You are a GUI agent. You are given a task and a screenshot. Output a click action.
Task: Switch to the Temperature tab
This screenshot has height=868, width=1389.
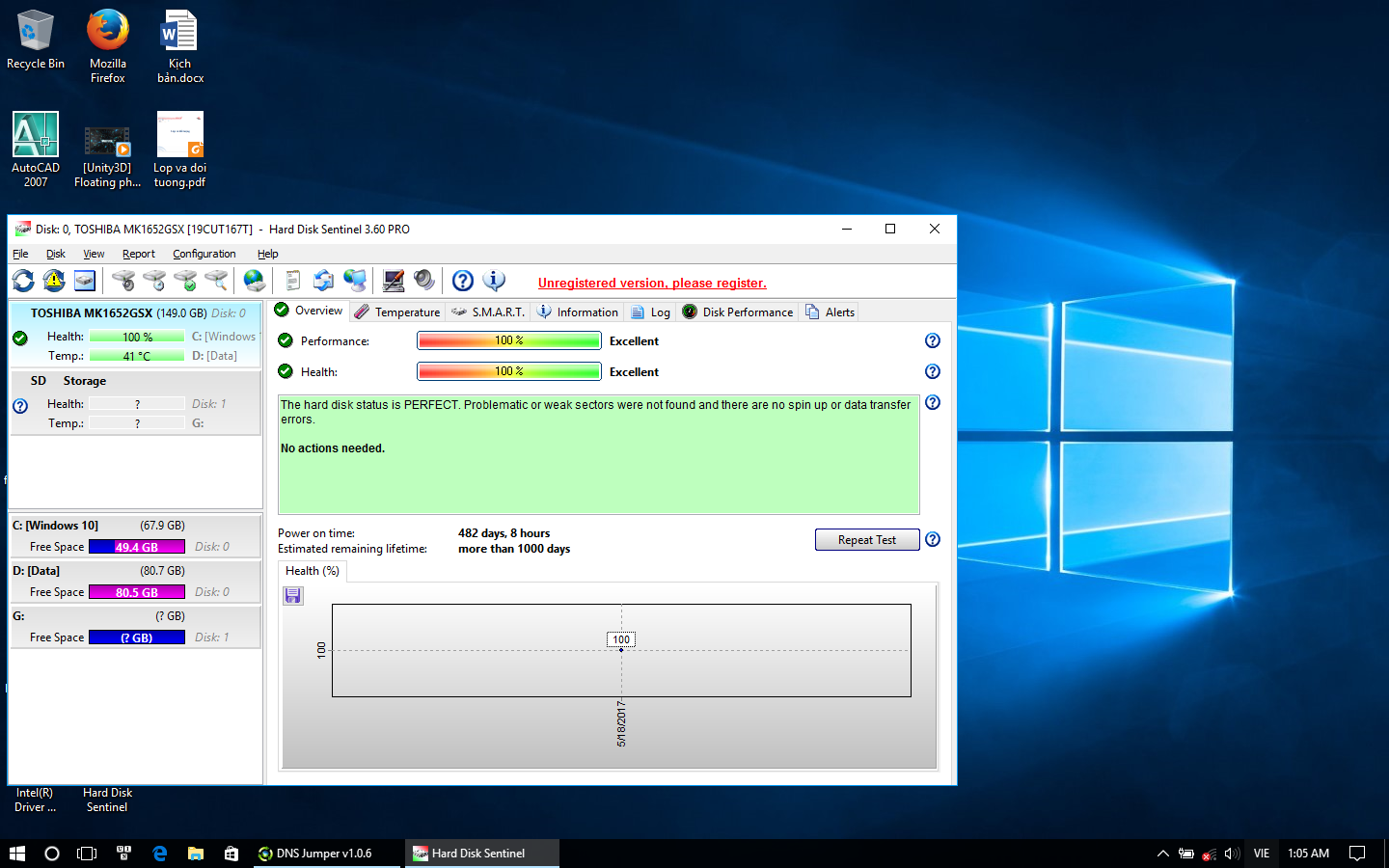click(397, 312)
